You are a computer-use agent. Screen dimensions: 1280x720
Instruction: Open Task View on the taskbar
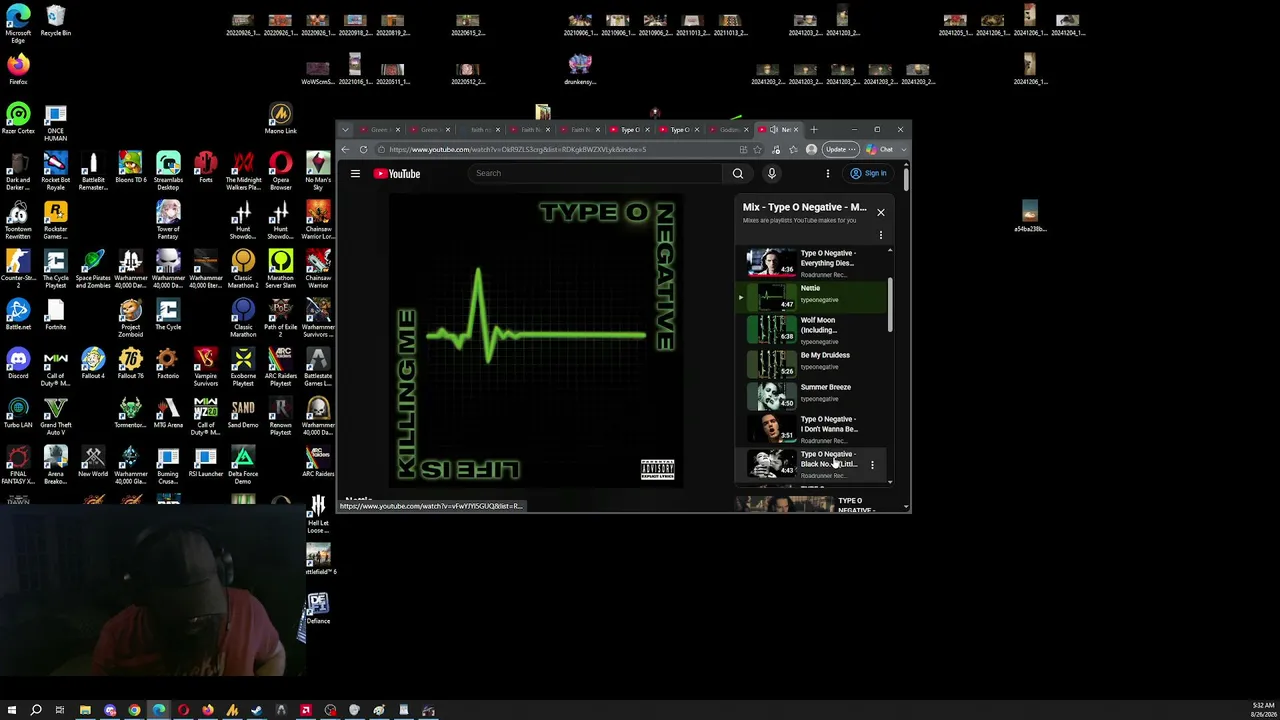60,710
